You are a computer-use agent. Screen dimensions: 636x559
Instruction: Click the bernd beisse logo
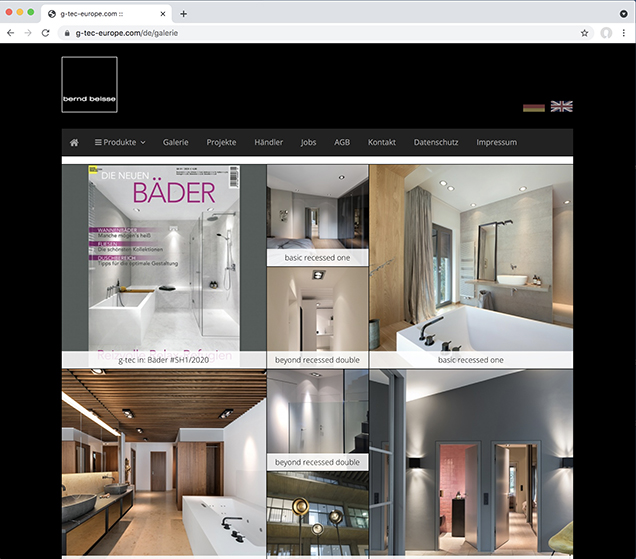89,85
